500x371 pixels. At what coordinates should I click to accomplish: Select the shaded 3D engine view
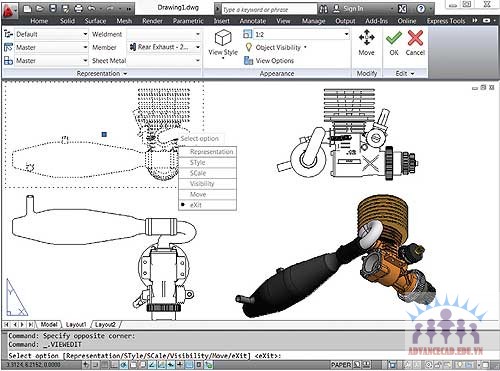335,257
